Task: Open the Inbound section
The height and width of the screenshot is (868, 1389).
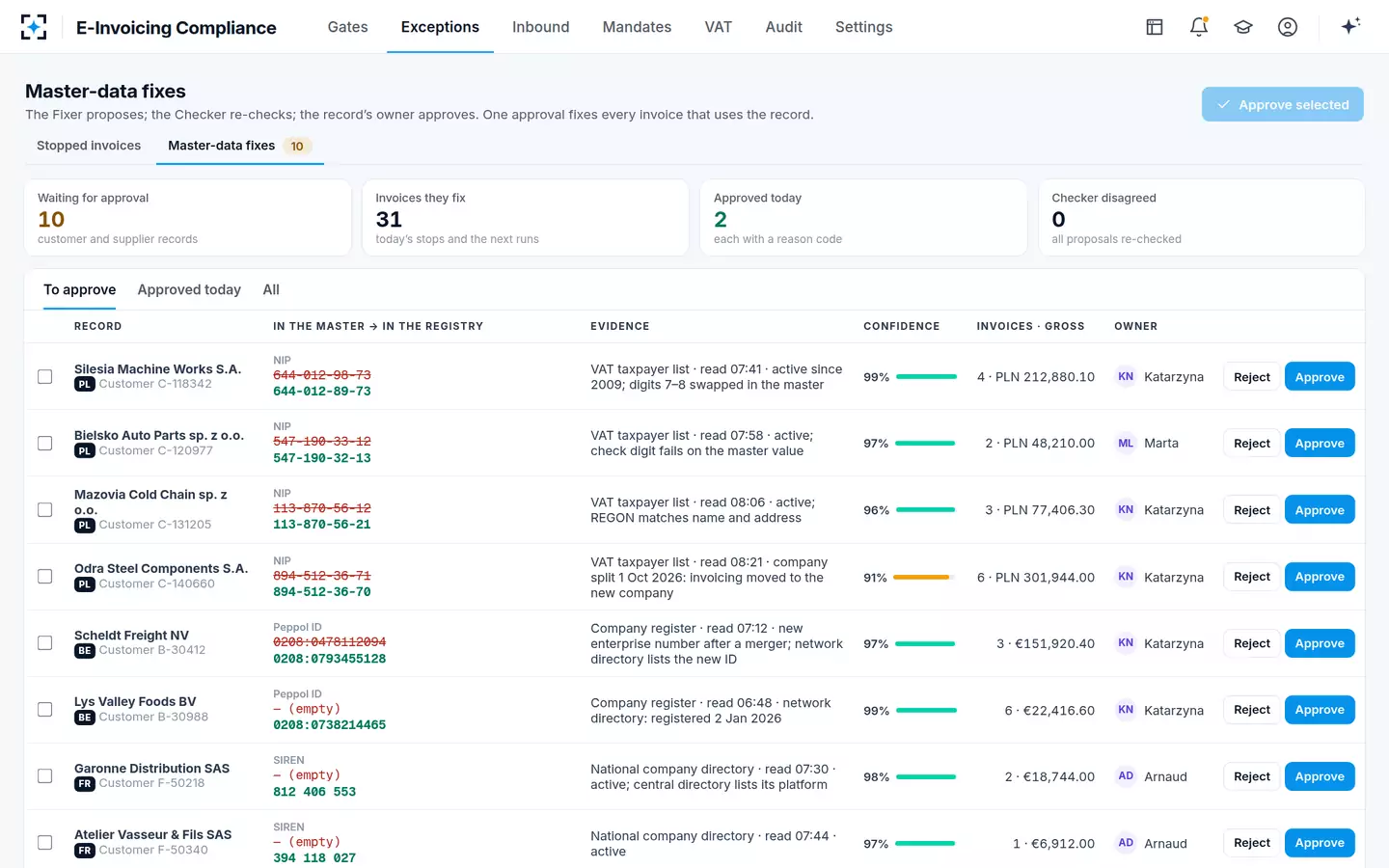Action: [x=540, y=27]
